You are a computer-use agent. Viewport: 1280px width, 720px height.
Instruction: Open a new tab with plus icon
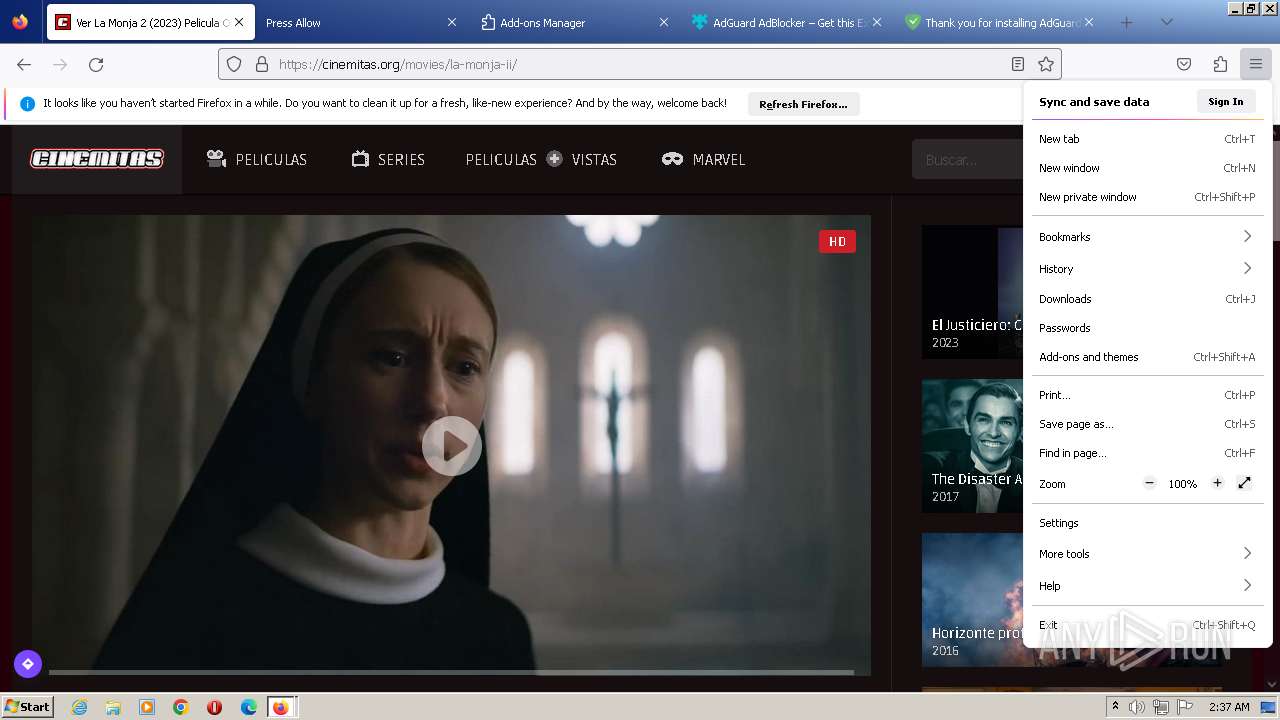click(x=1126, y=22)
